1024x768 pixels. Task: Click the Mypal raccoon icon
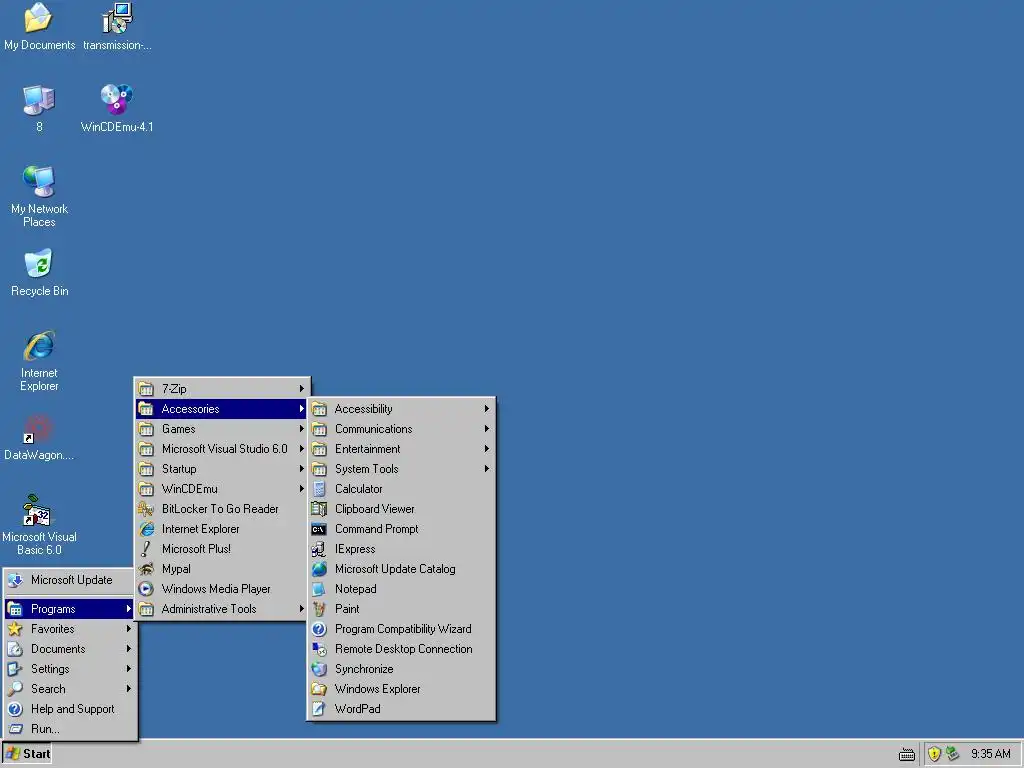(146, 569)
